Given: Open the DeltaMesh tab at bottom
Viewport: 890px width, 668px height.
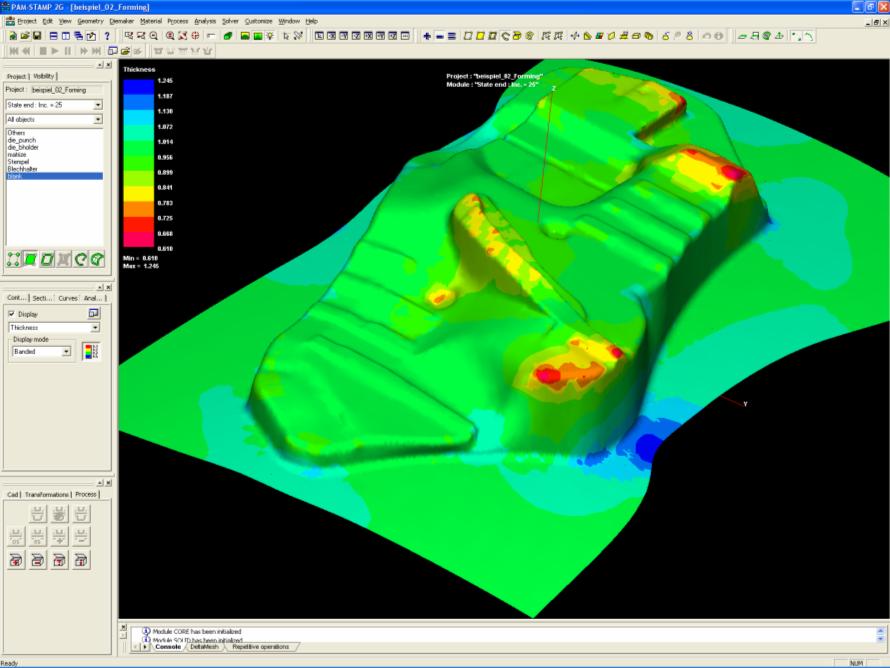Looking at the screenshot, I should pos(204,647).
